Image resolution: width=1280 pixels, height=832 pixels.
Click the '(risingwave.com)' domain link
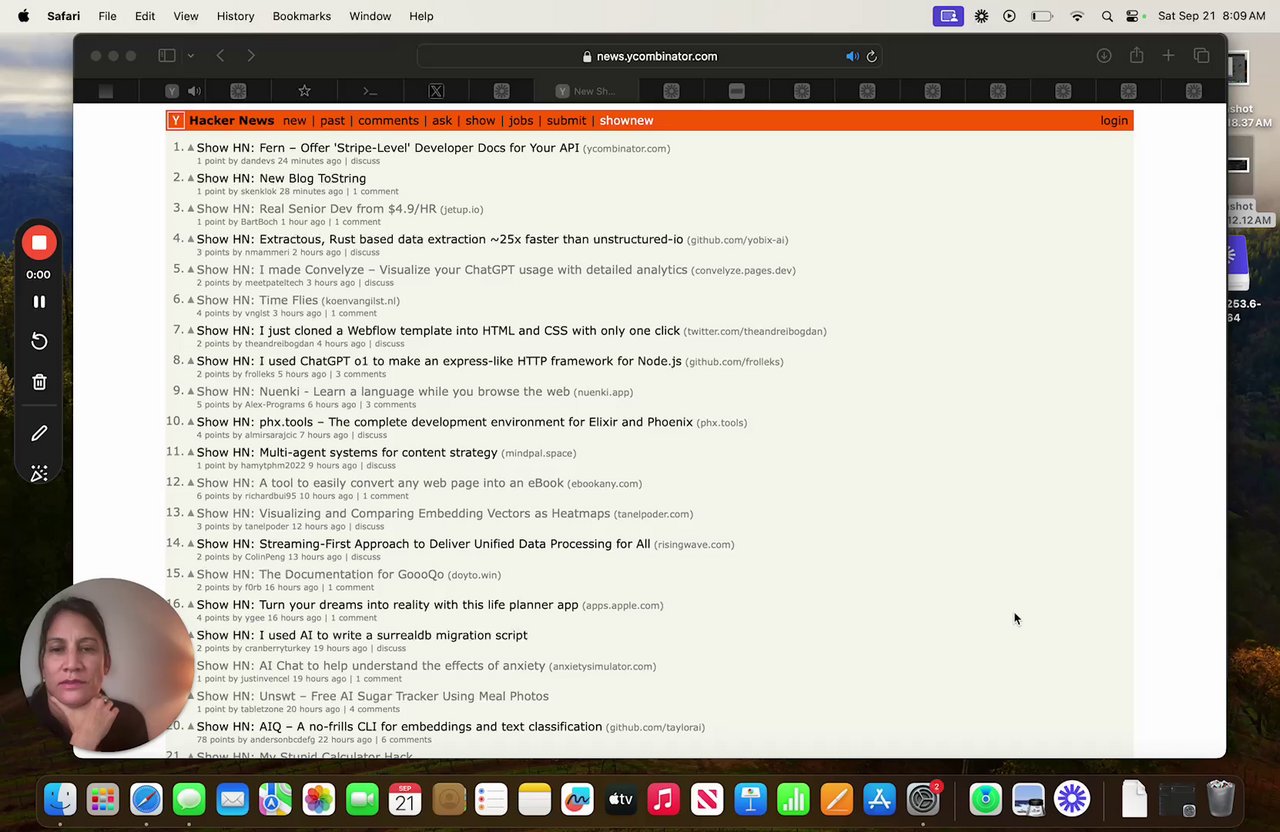coord(694,545)
